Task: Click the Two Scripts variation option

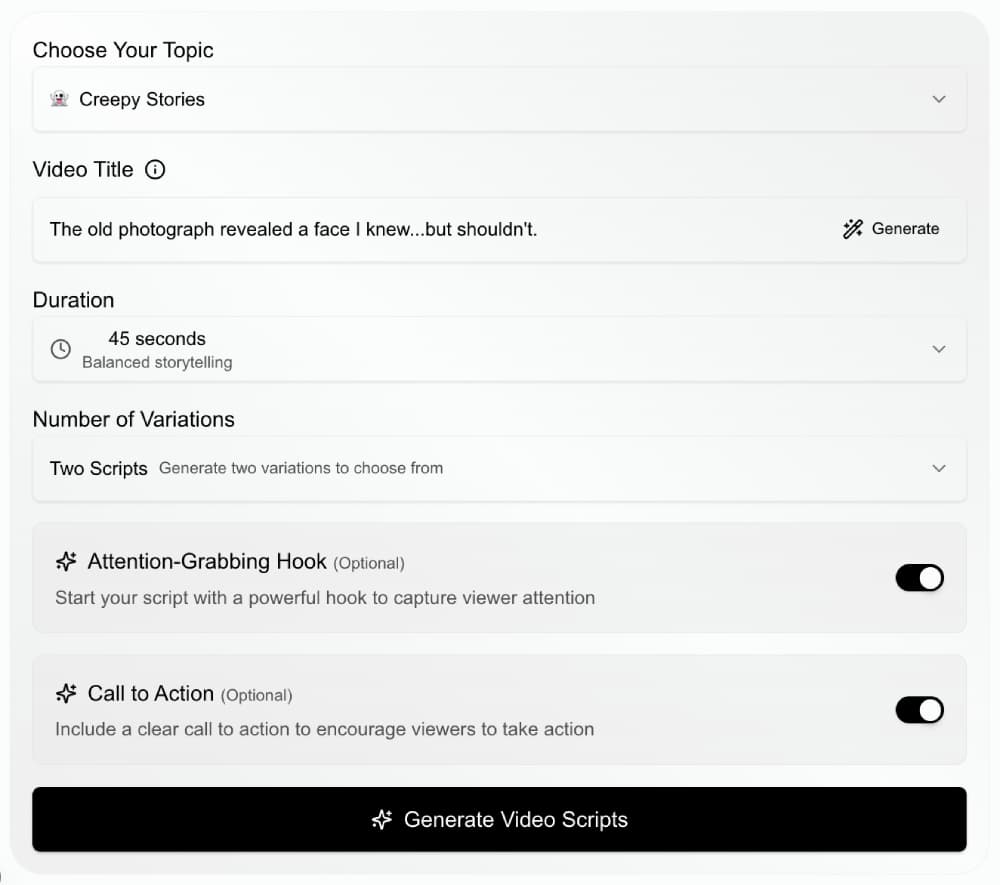Action: click(x=99, y=468)
